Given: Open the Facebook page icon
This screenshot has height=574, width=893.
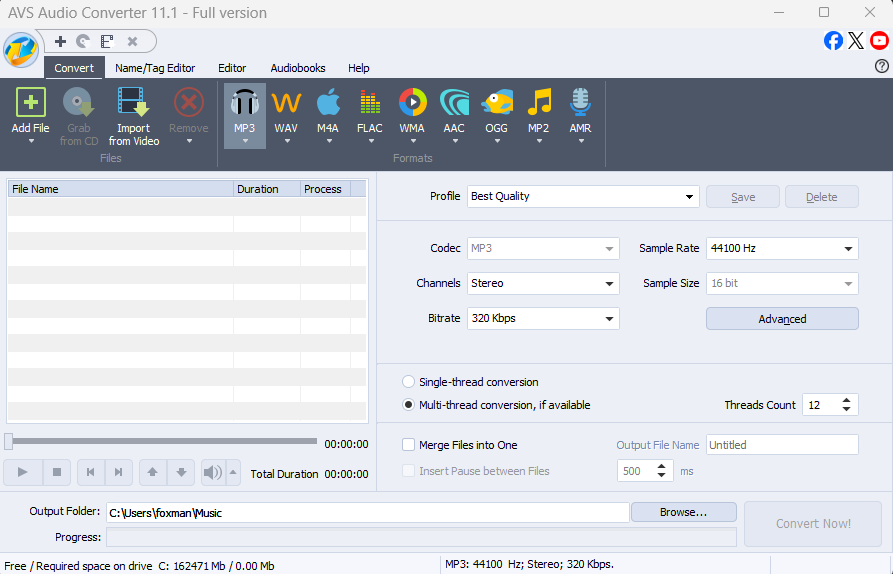Looking at the screenshot, I should (833, 40).
